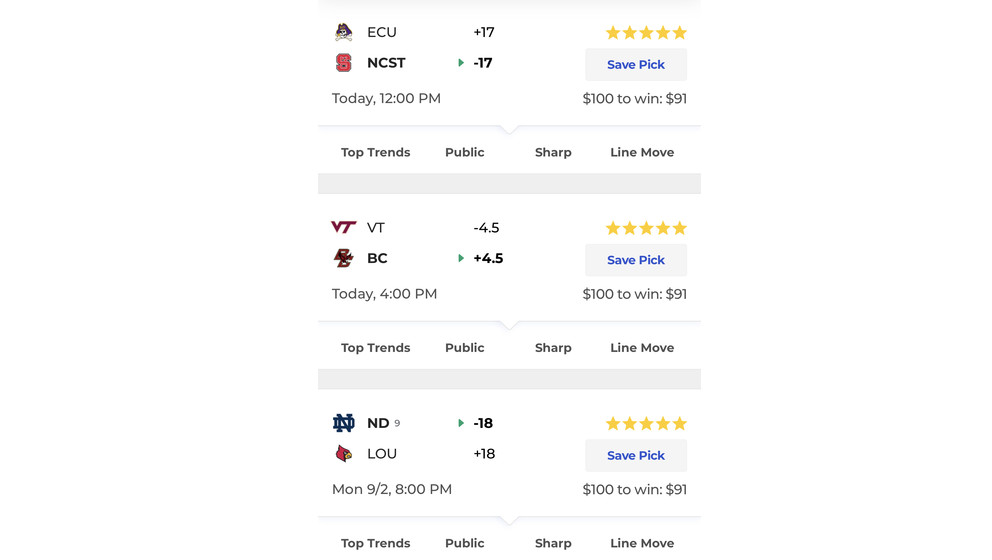This screenshot has width=992, height=560.
Task: Open Line Move tab for ND-LOU game
Action: pos(642,544)
